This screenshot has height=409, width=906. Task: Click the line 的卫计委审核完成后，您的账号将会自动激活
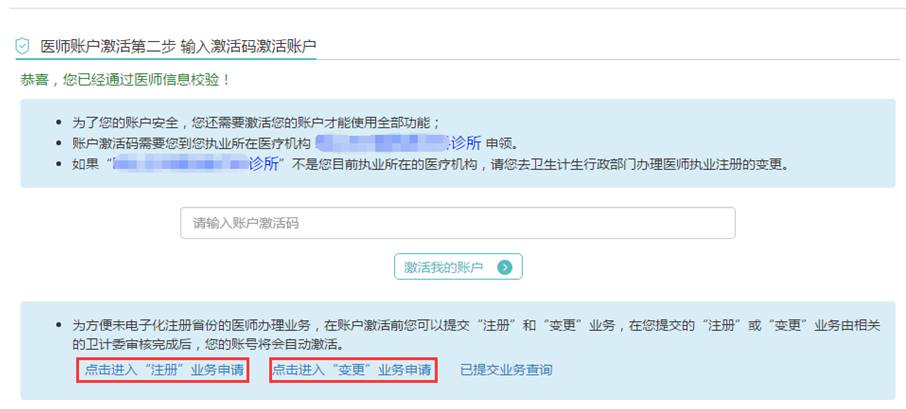pyautogui.click(x=208, y=345)
